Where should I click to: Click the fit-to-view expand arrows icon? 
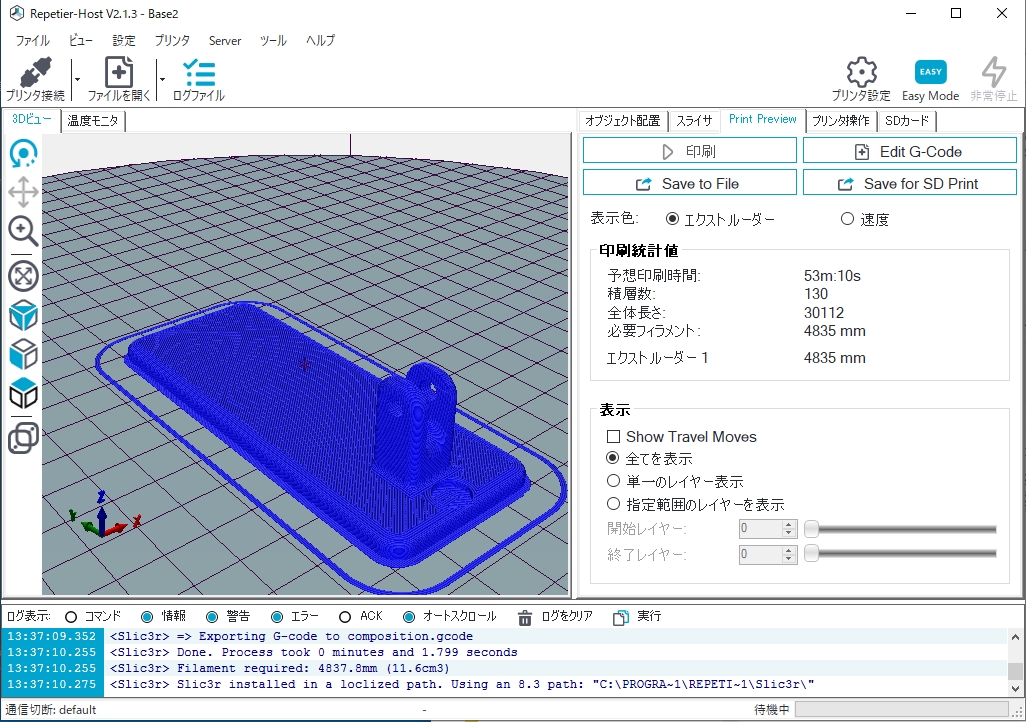(24, 276)
